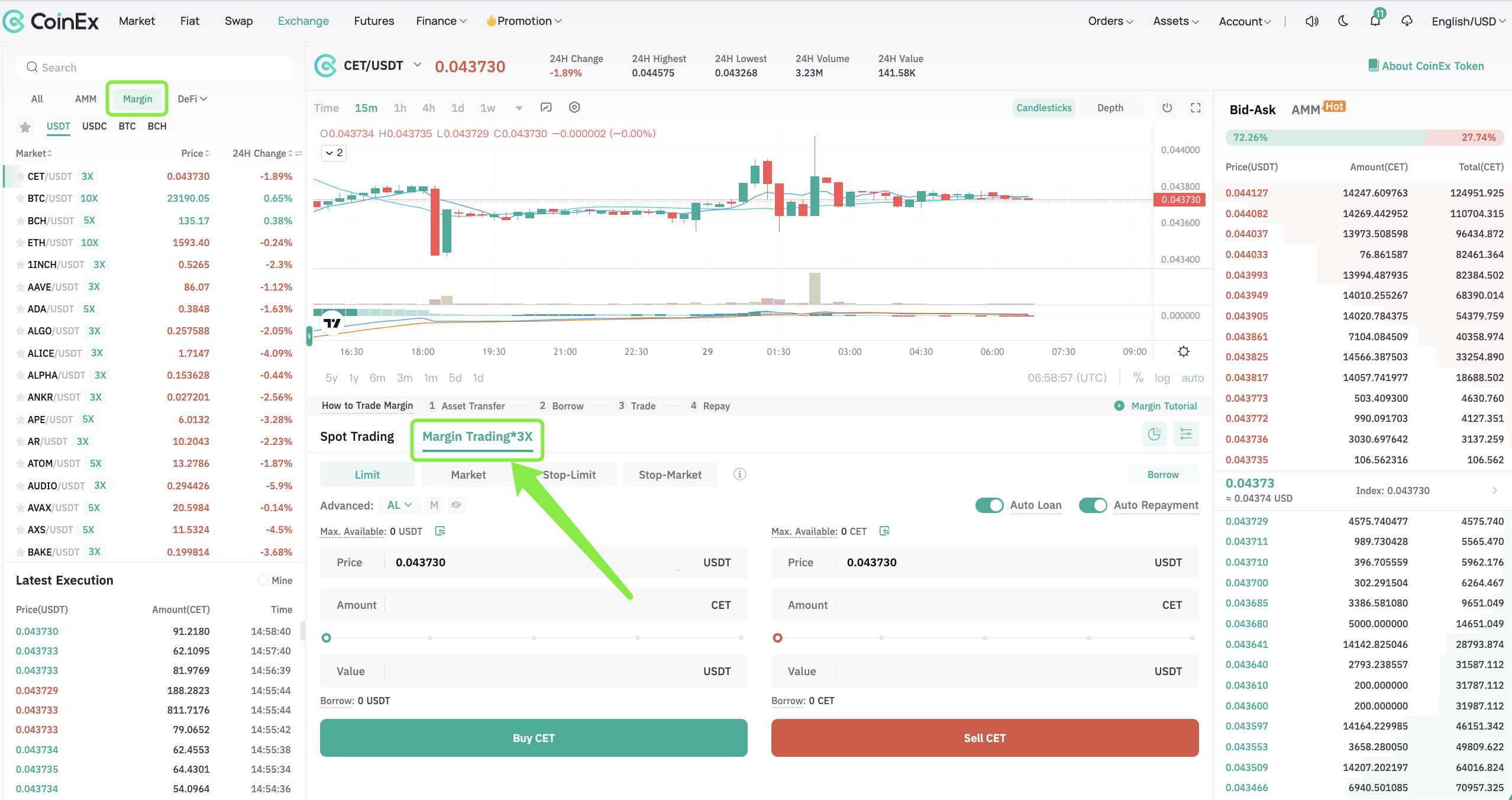Click the order type info icon
1512x800 pixels.
tap(739, 475)
